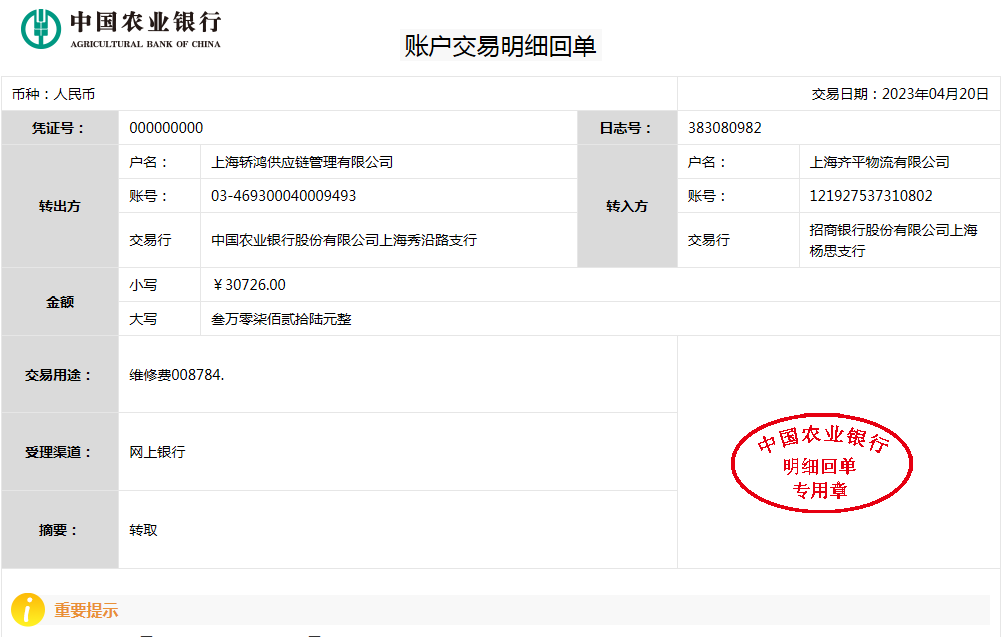
Task: Click payee name 上海齐平物流有限公司
Action: tap(879, 162)
